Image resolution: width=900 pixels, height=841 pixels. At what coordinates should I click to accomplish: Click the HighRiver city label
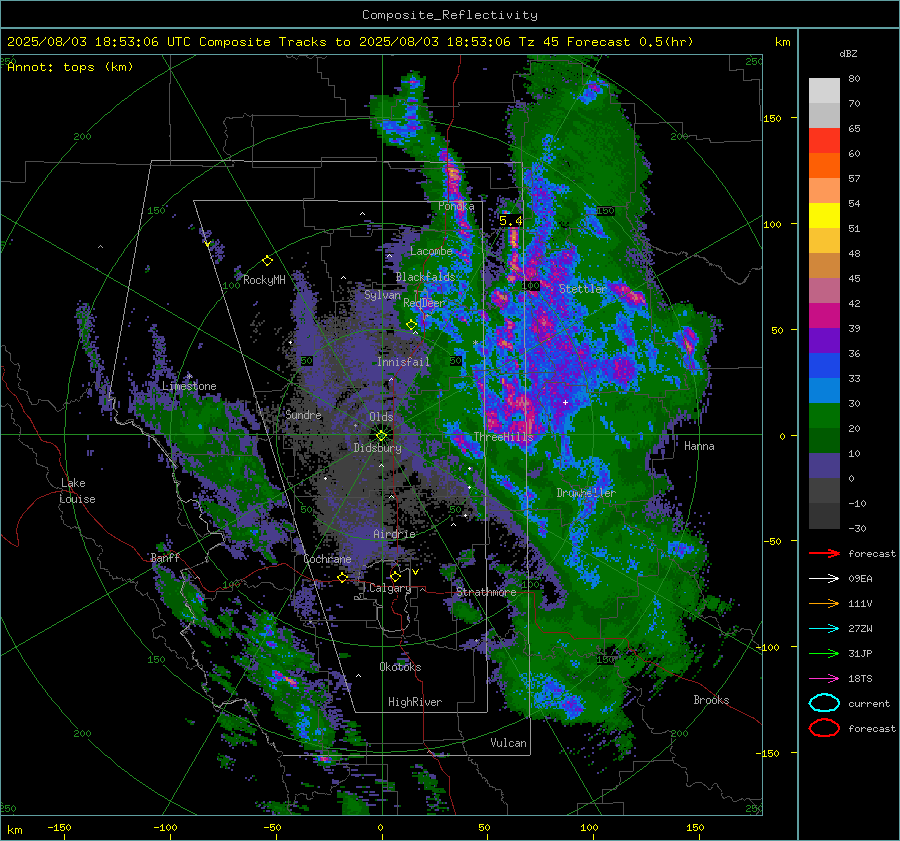[415, 702]
